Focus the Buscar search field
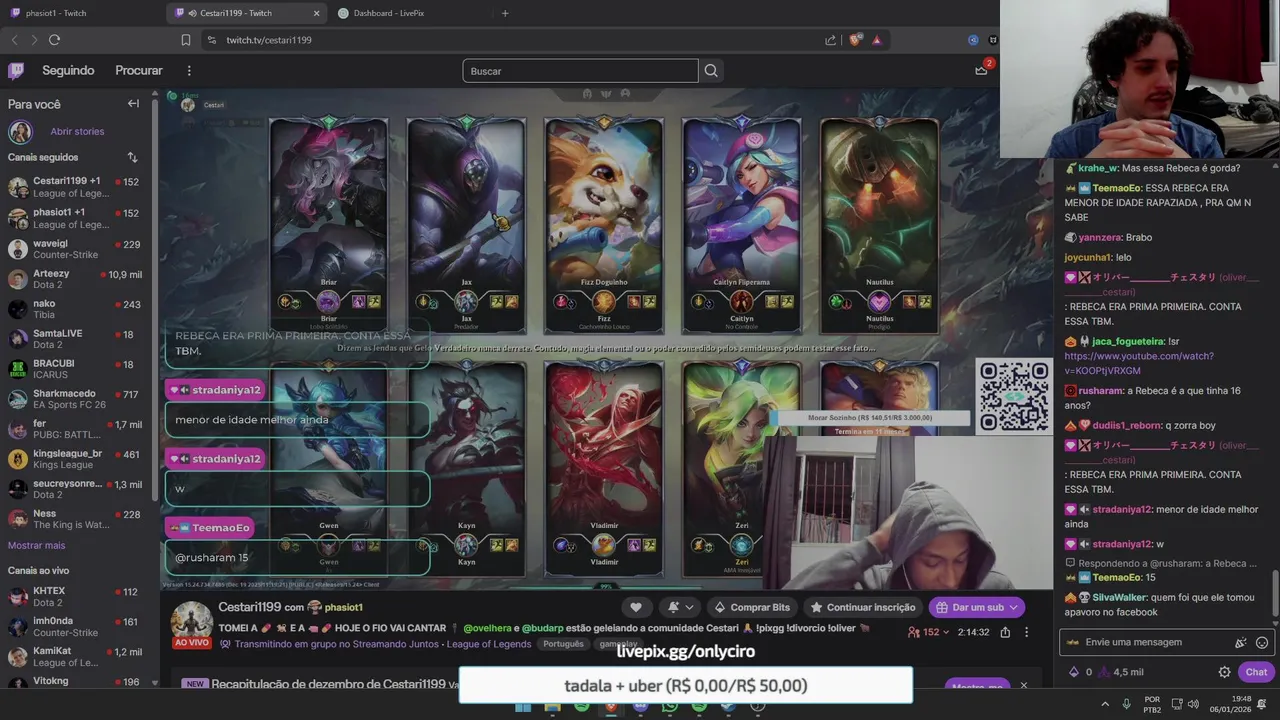The image size is (1280, 720). pos(580,71)
